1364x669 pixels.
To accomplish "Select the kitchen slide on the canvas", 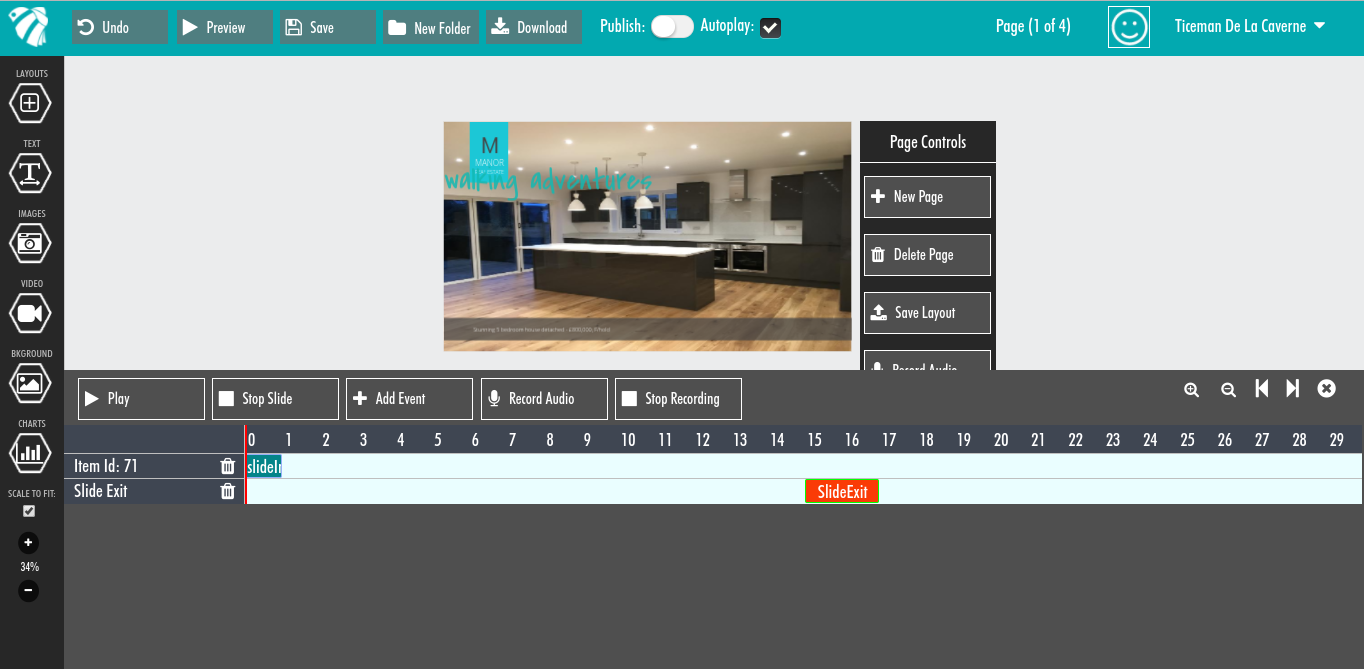I will (x=647, y=236).
